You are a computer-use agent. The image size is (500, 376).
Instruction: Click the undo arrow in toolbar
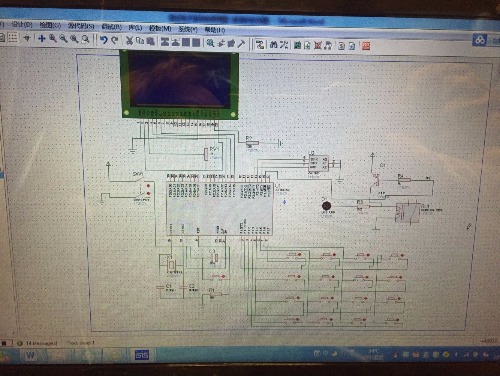[104, 40]
